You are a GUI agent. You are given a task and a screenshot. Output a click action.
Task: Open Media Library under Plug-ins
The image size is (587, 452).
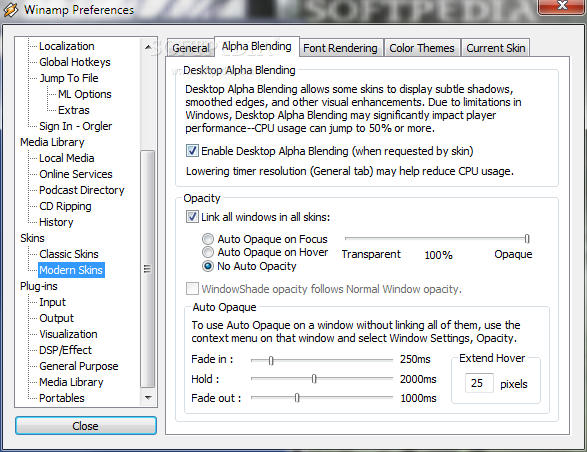71,382
